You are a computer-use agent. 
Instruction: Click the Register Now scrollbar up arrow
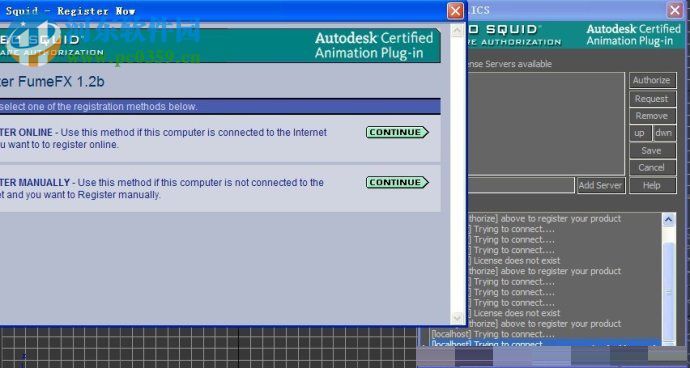click(457, 30)
